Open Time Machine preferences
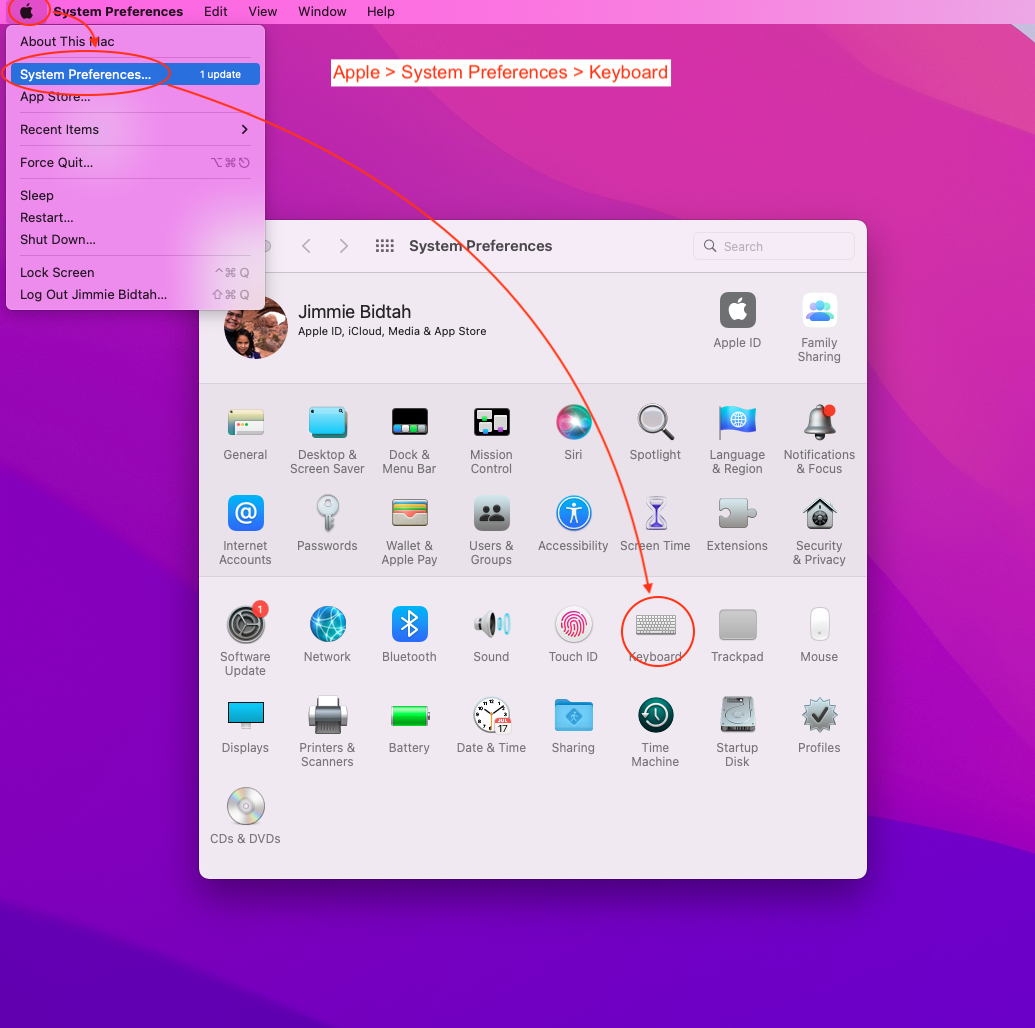Viewport: 1035px width, 1028px height. (655, 732)
